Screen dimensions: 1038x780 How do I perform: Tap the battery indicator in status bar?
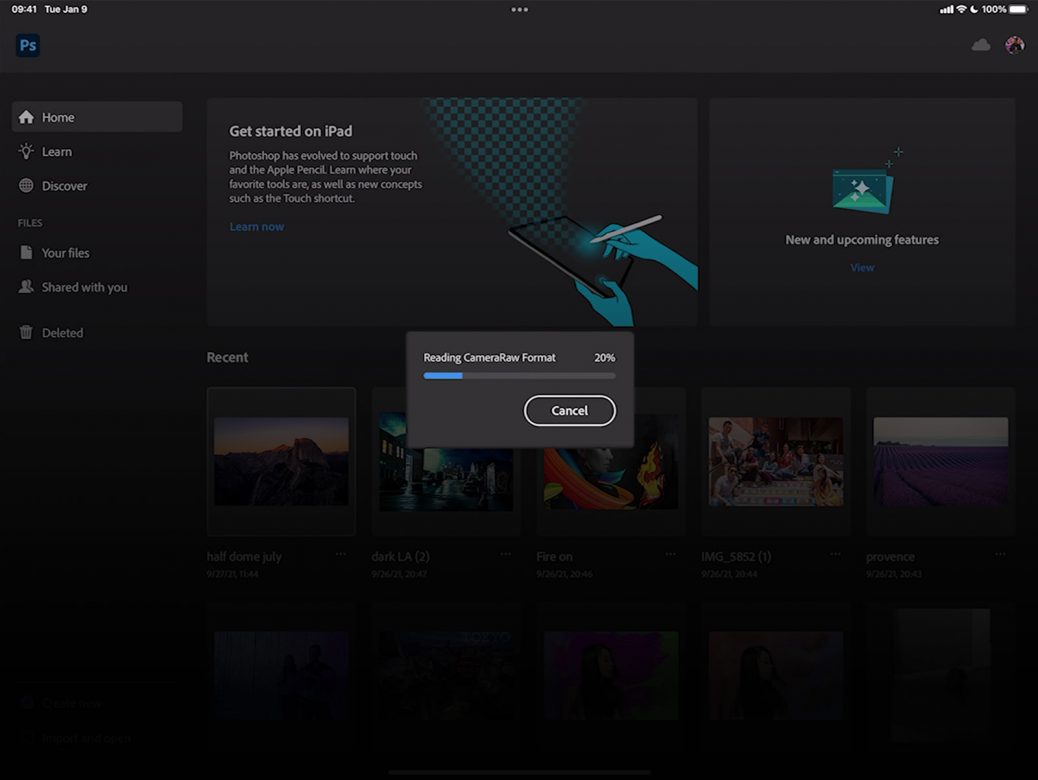pyautogui.click(x=1019, y=9)
